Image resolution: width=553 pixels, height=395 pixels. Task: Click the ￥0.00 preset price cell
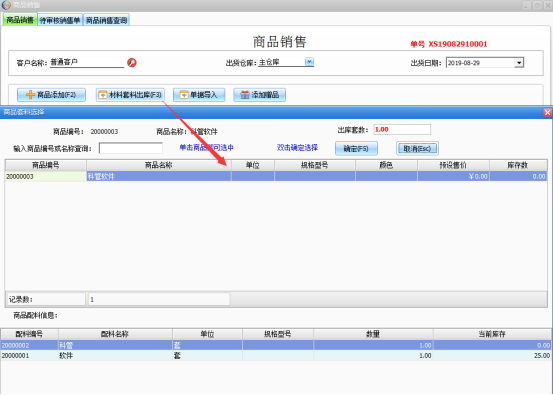pos(453,176)
